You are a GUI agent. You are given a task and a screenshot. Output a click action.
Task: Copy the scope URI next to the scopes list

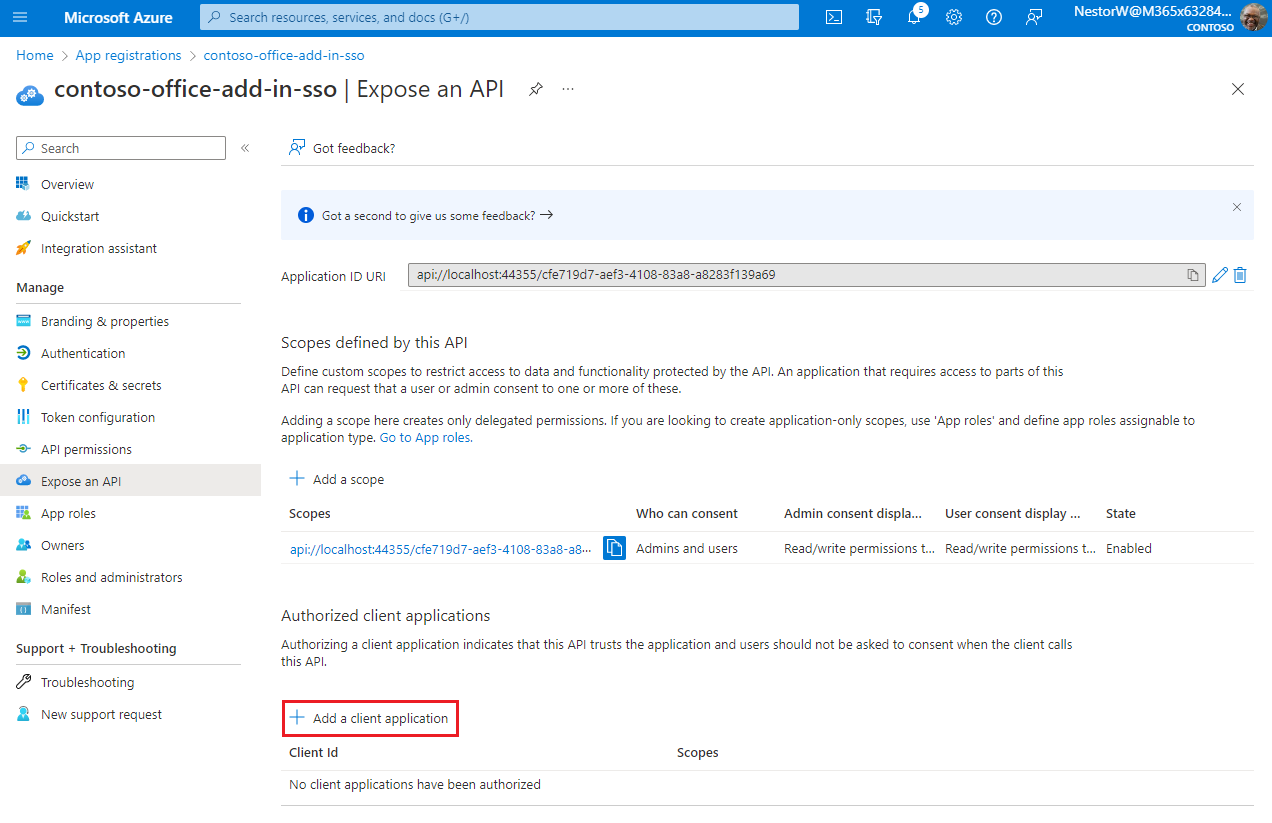[x=613, y=548]
